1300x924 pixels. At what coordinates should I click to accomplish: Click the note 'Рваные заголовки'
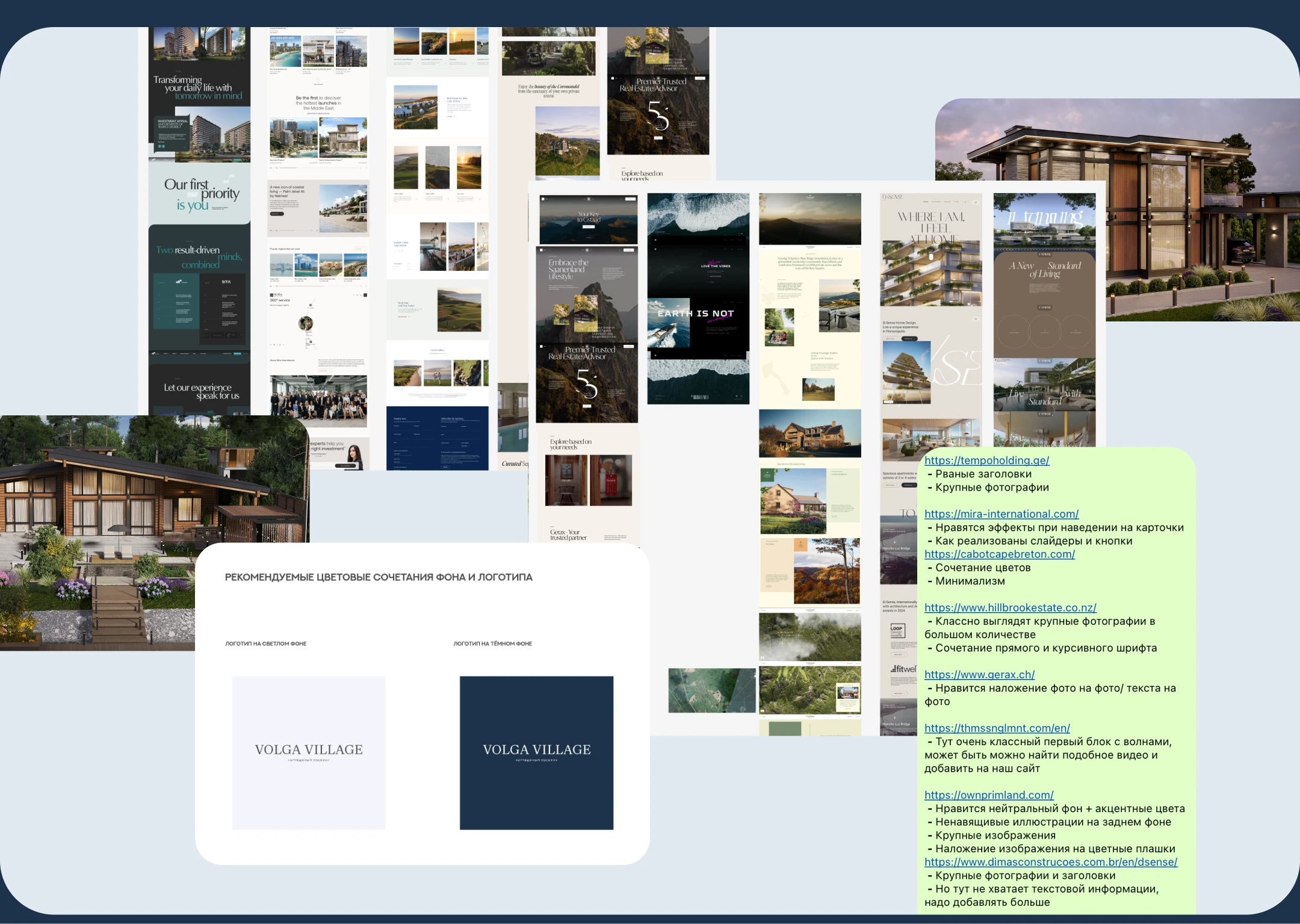coord(983,474)
